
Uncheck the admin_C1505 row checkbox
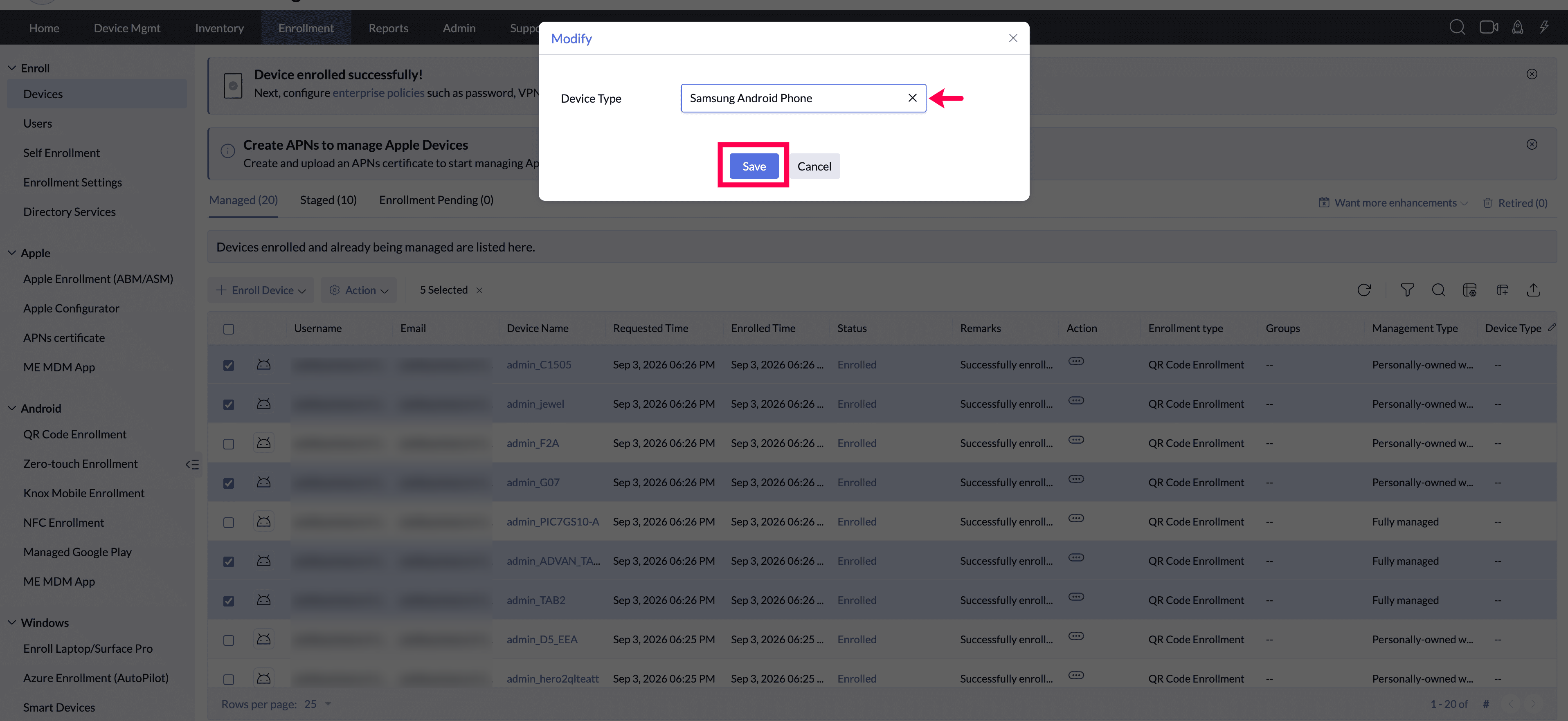tap(228, 366)
